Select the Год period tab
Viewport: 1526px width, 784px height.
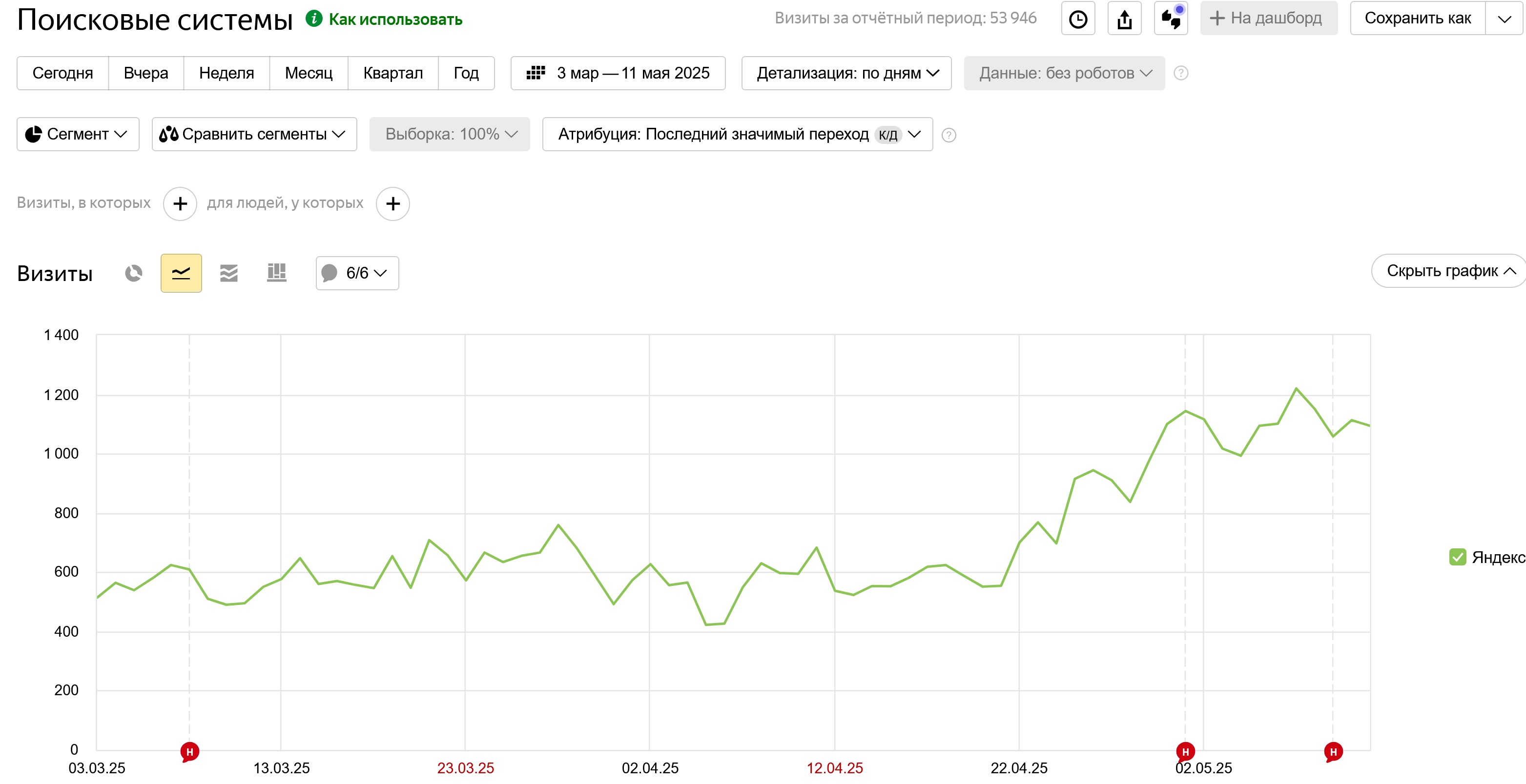click(x=466, y=74)
